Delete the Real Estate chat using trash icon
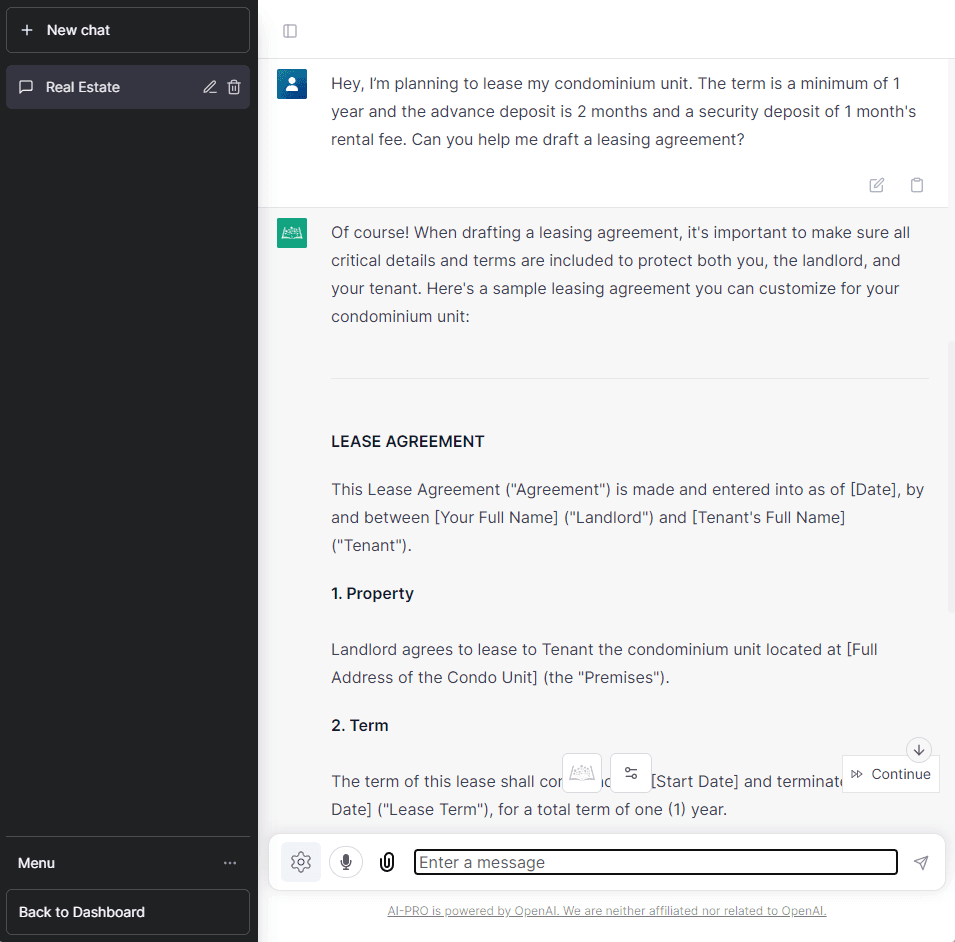Viewport: 955px width, 942px height. pos(234,87)
